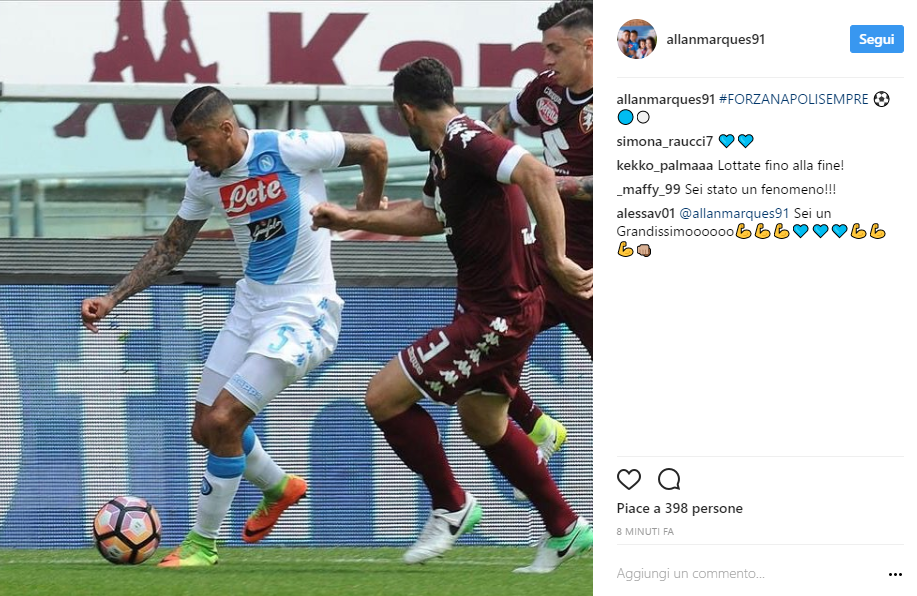Screen dimensions: 917x596
Task: Click the blue hearts in simona_raucci7's comment
Action: pyautogui.click(x=736, y=141)
